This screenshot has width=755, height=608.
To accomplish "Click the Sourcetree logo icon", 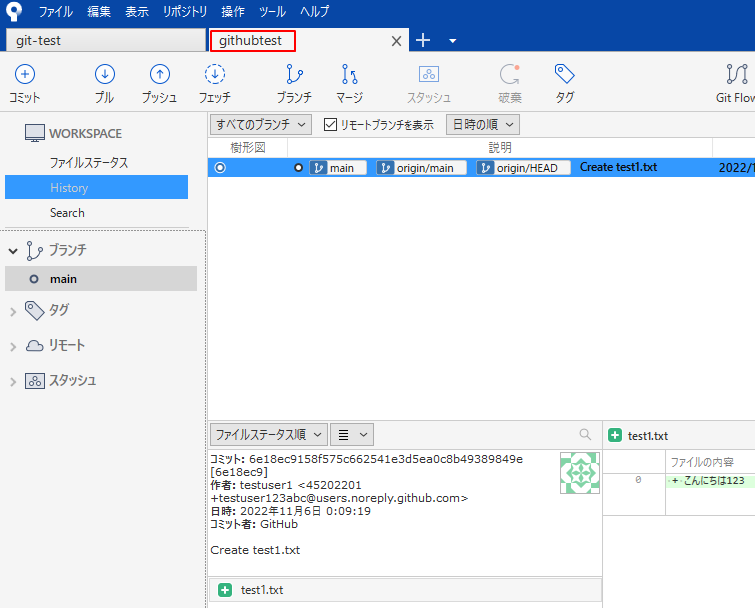I will tap(14, 12).
